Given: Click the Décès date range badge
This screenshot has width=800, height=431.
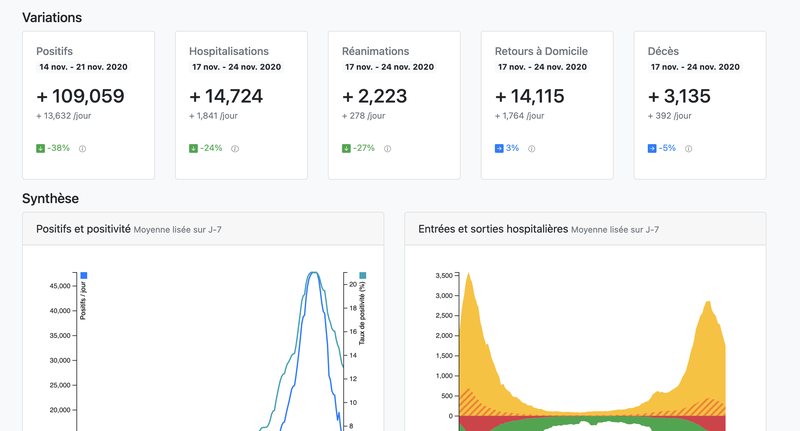Looking at the screenshot, I should 695,67.
